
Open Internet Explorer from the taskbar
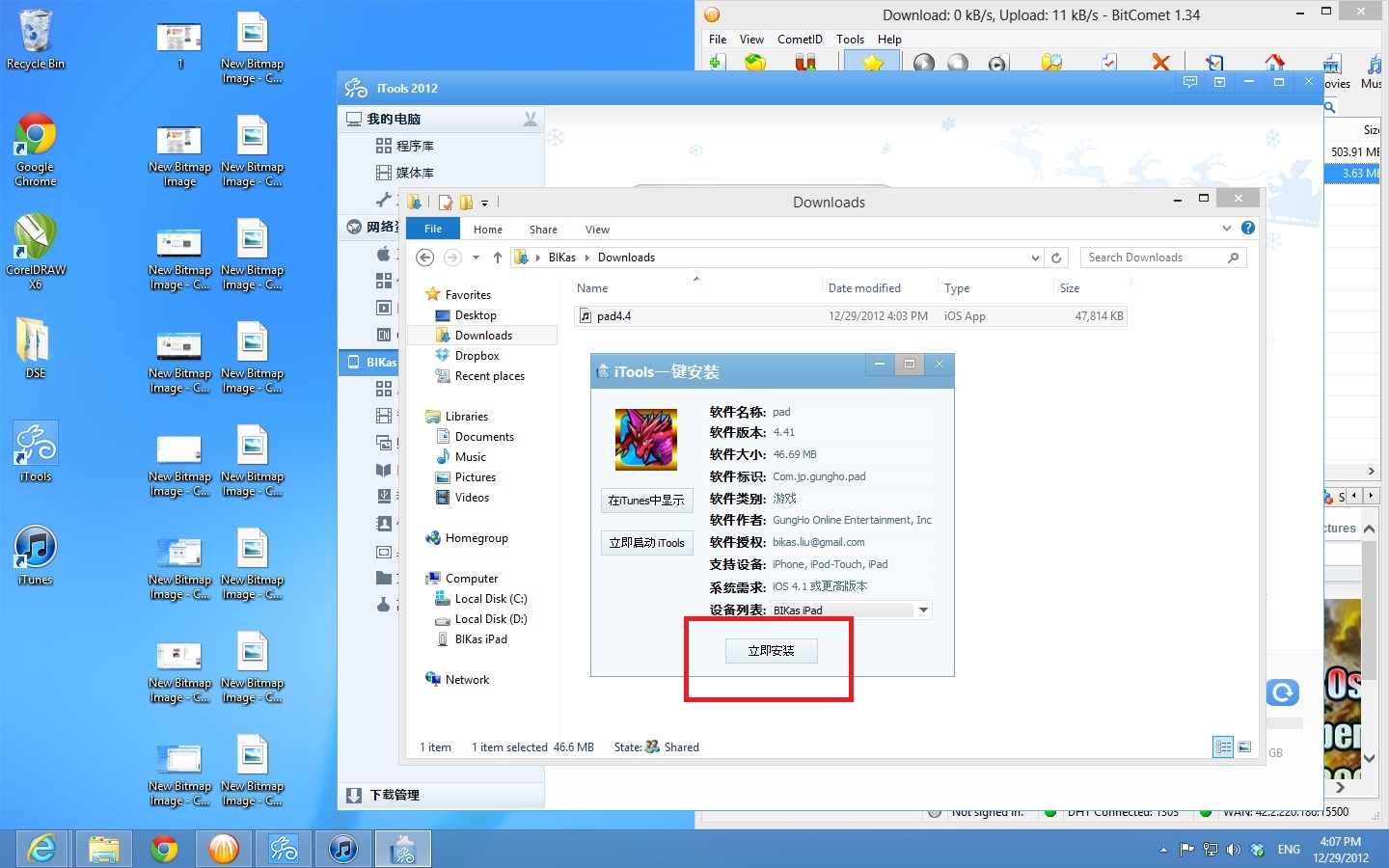coord(41,849)
